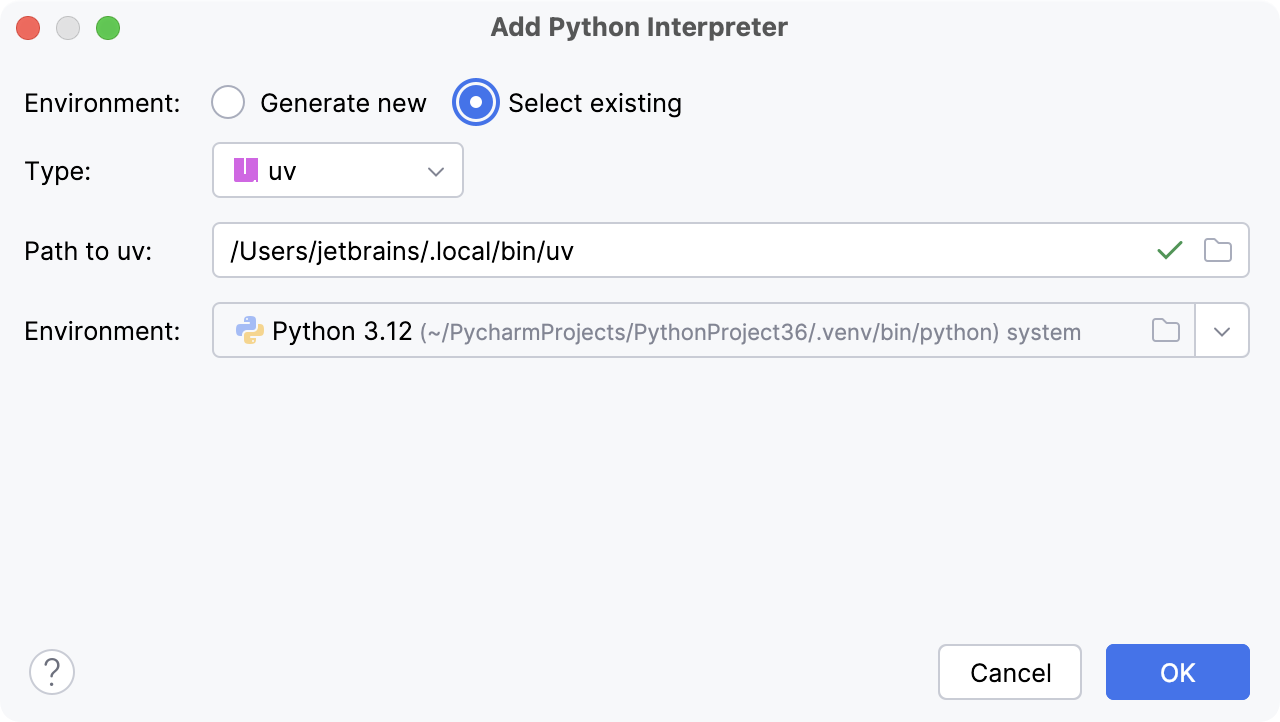Expand the Environment interpreter list arrow
This screenshot has width=1280, height=722.
1222,331
